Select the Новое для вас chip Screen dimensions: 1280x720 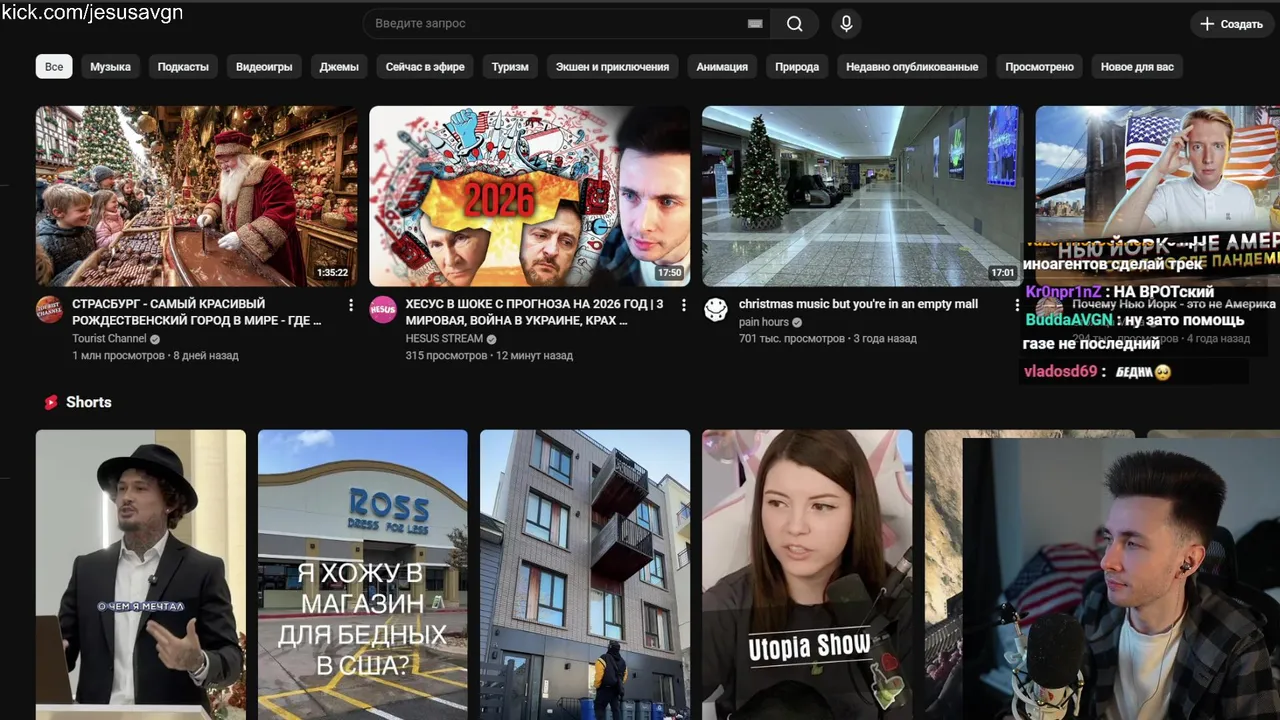point(1137,67)
